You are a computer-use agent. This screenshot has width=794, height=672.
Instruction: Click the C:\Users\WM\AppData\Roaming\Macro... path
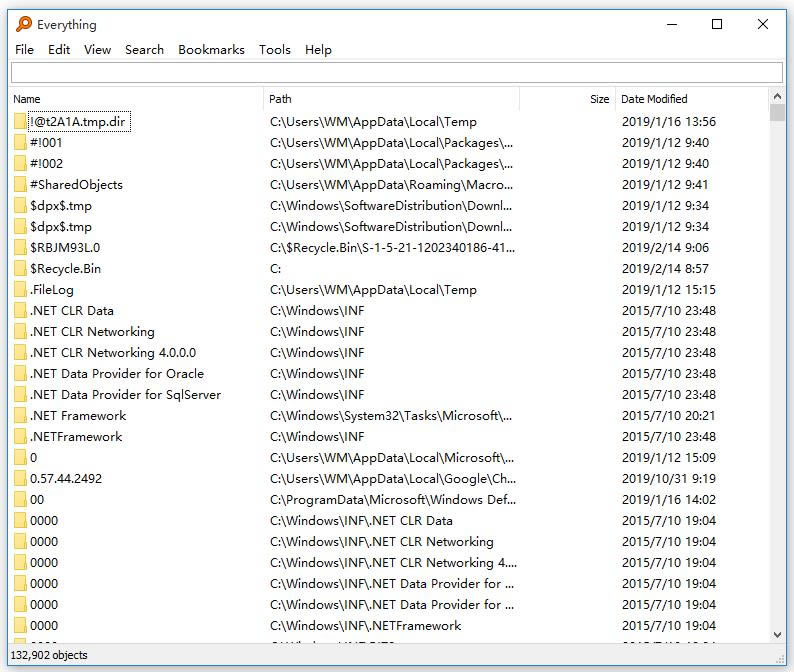(x=391, y=185)
